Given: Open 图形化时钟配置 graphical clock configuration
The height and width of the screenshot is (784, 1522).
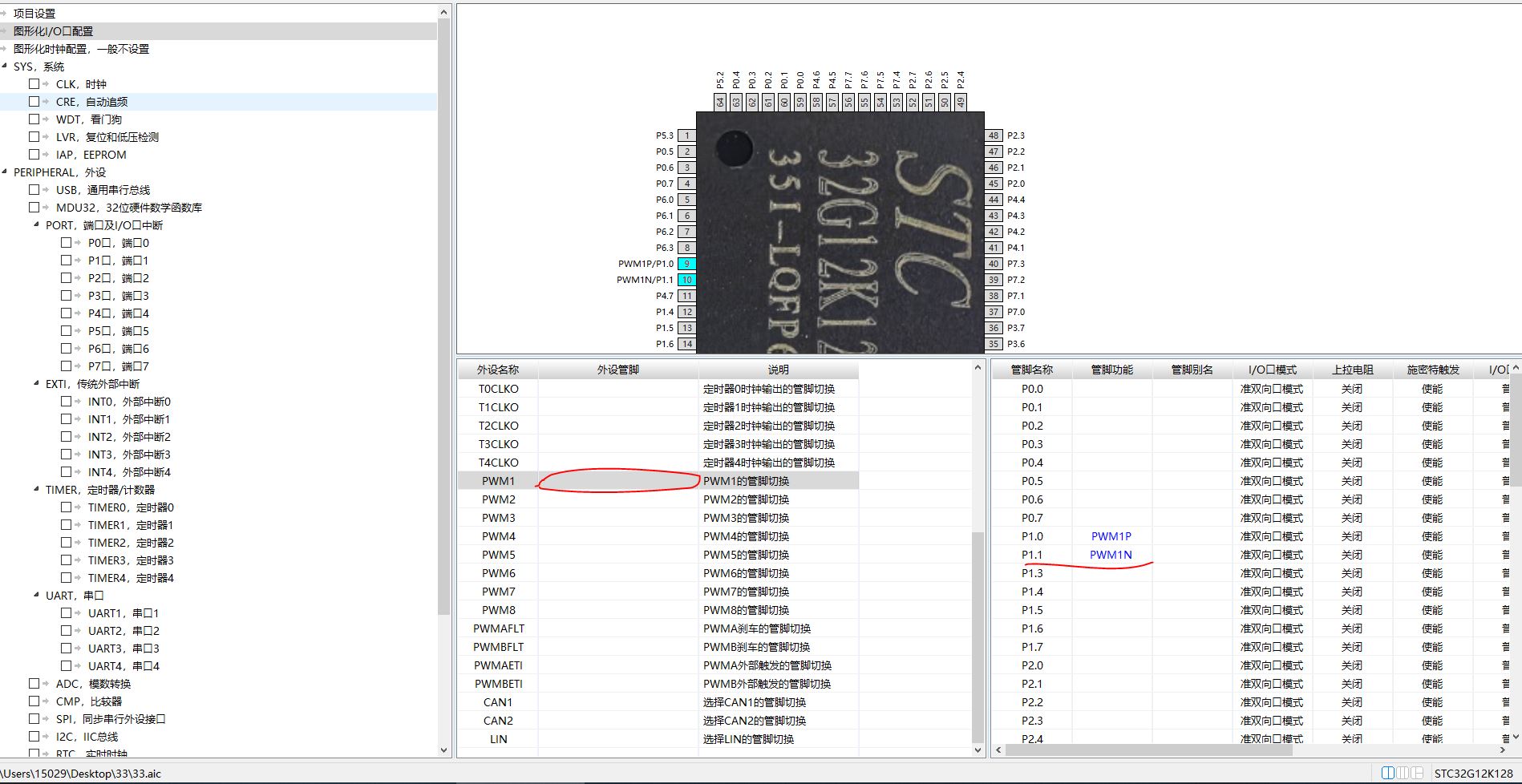Looking at the screenshot, I should (x=81, y=49).
